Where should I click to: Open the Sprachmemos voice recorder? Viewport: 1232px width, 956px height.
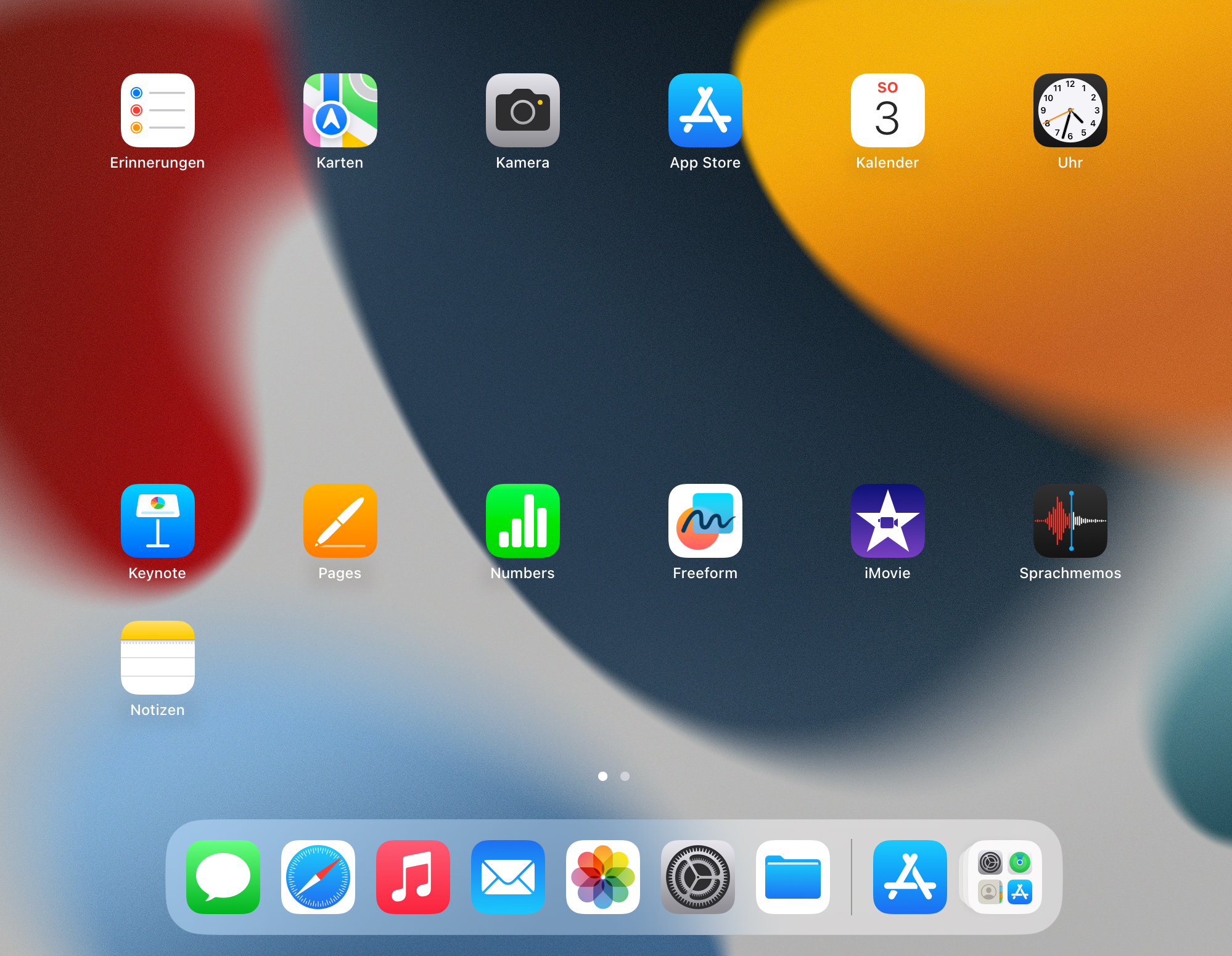[1070, 521]
